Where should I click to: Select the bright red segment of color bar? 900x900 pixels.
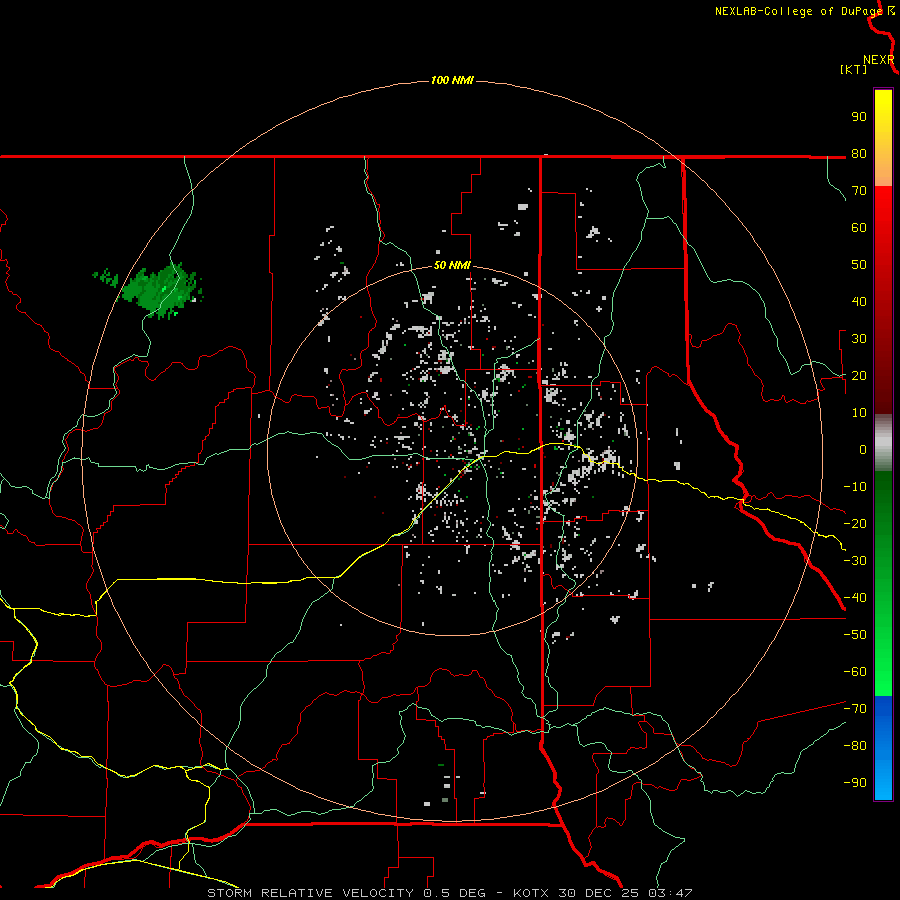point(883,210)
